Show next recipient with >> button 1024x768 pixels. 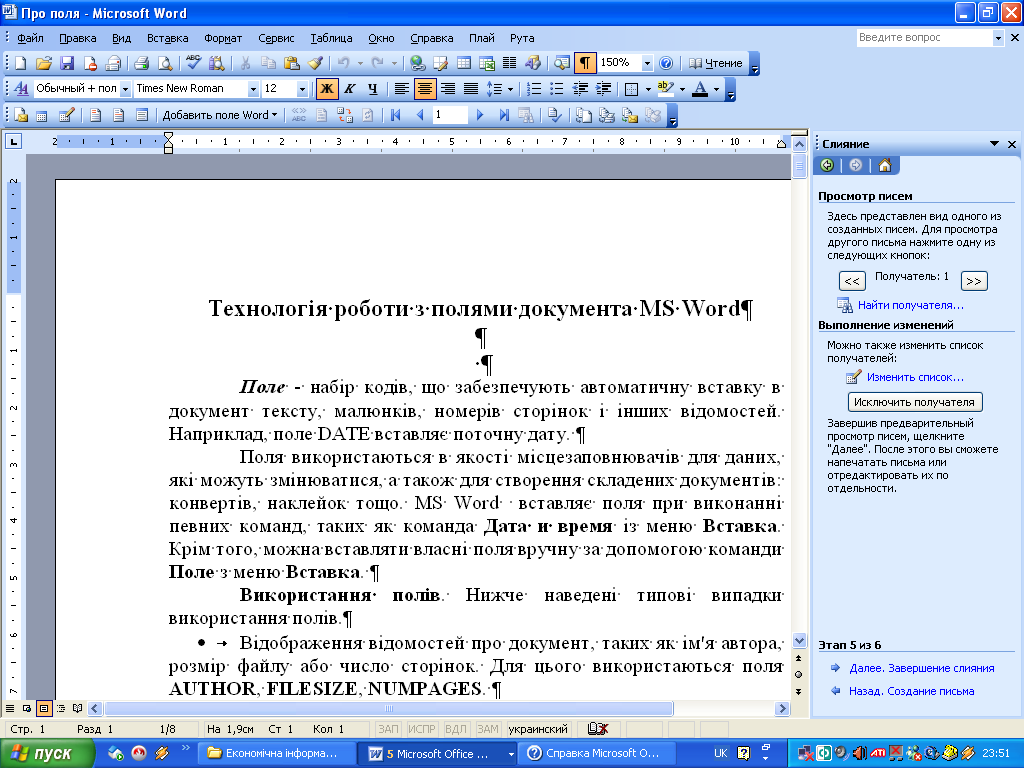coord(974,281)
